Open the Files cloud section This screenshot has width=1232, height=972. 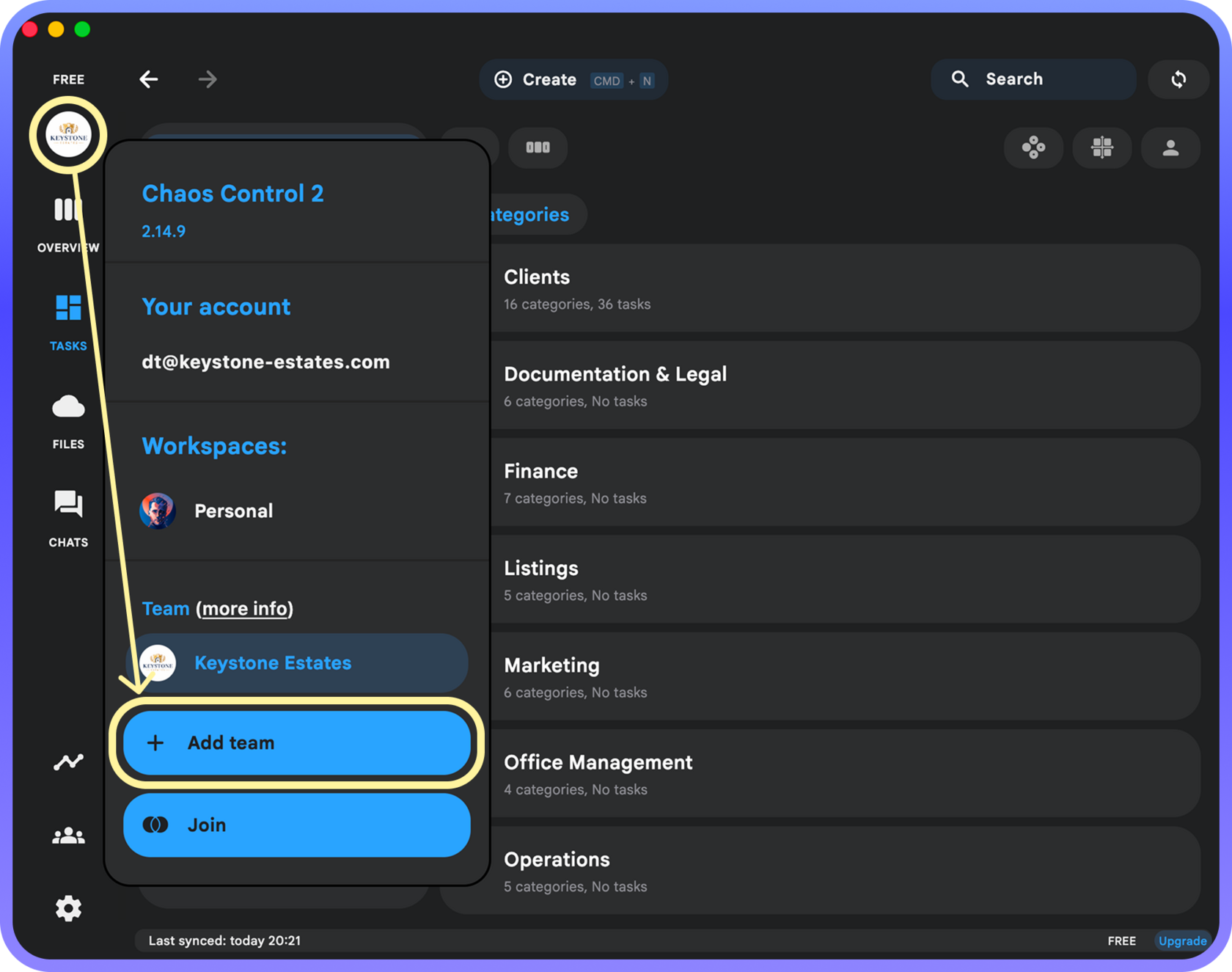pyautogui.click(x=68, y=421)
